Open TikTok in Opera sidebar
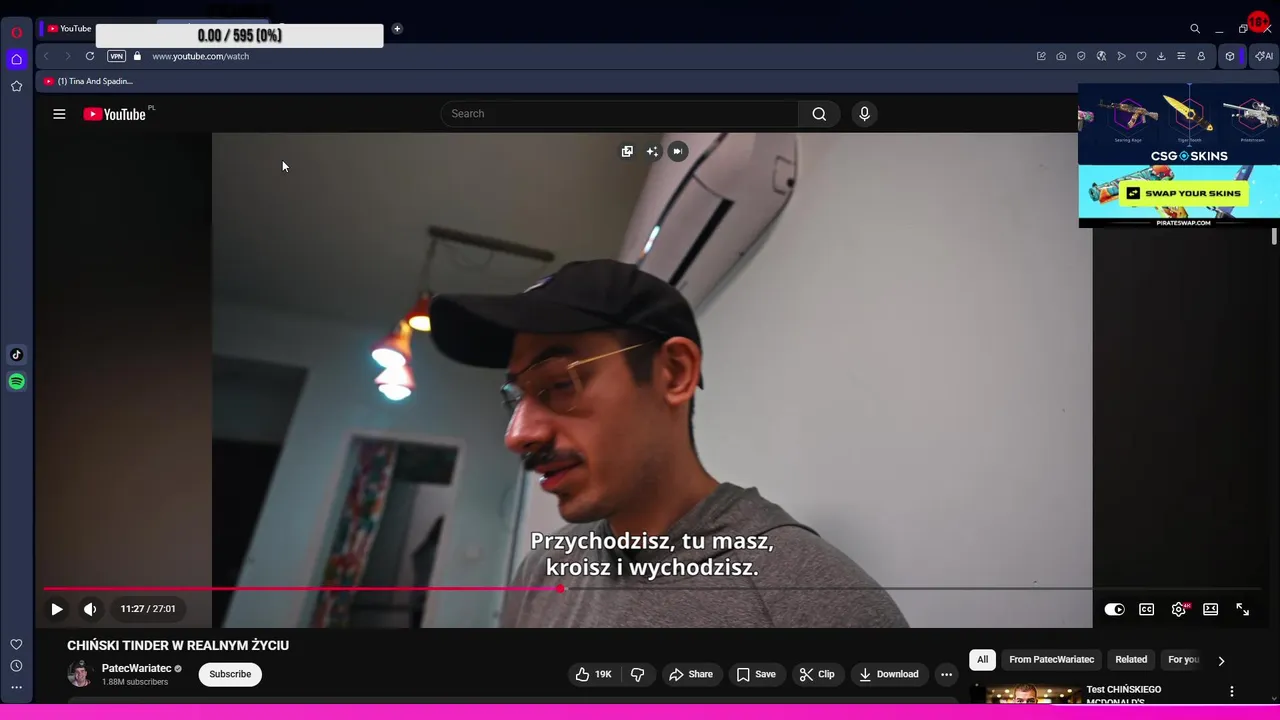 click(17, 354)
